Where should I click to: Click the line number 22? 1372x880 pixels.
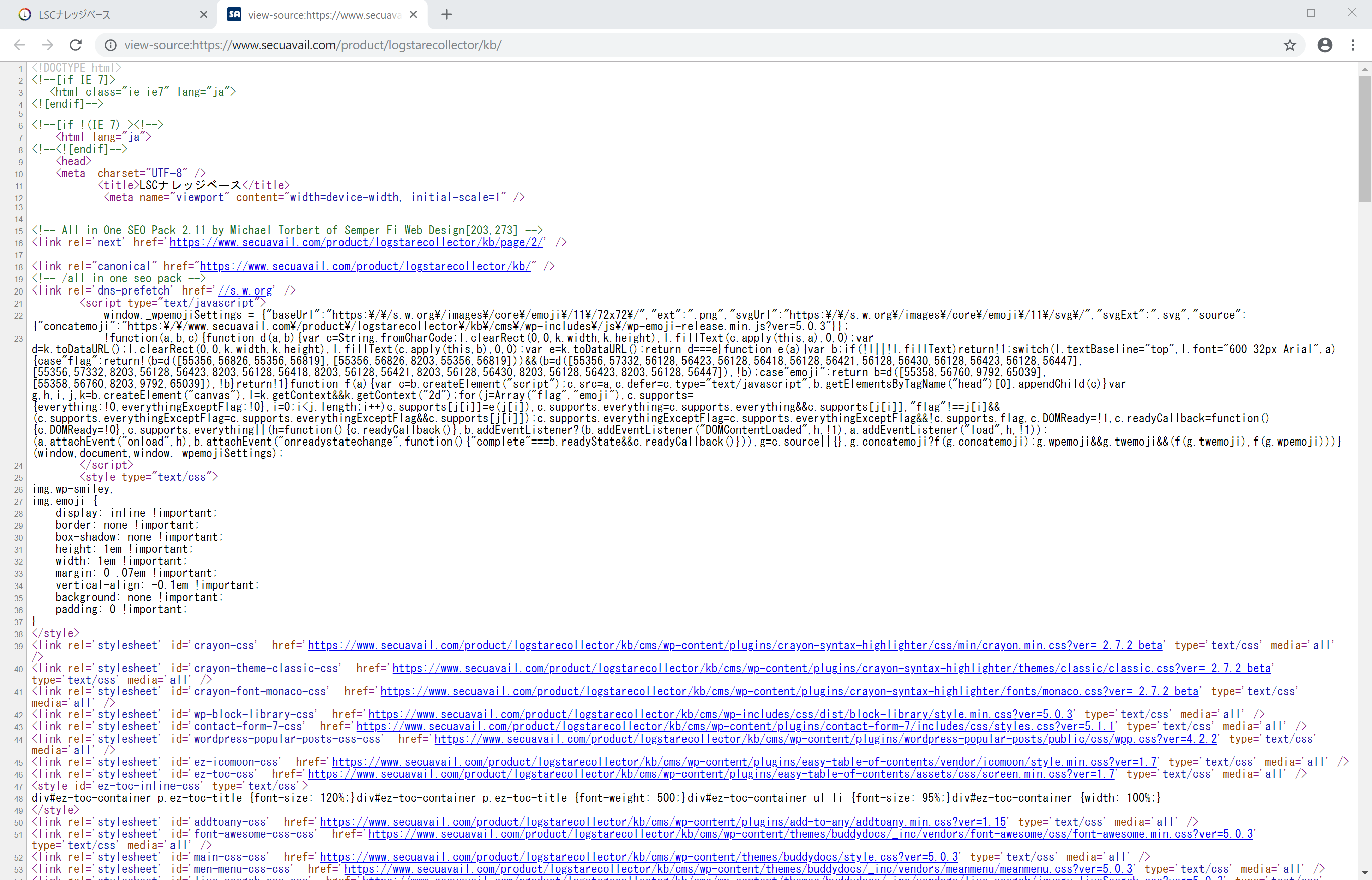point(18,316)
